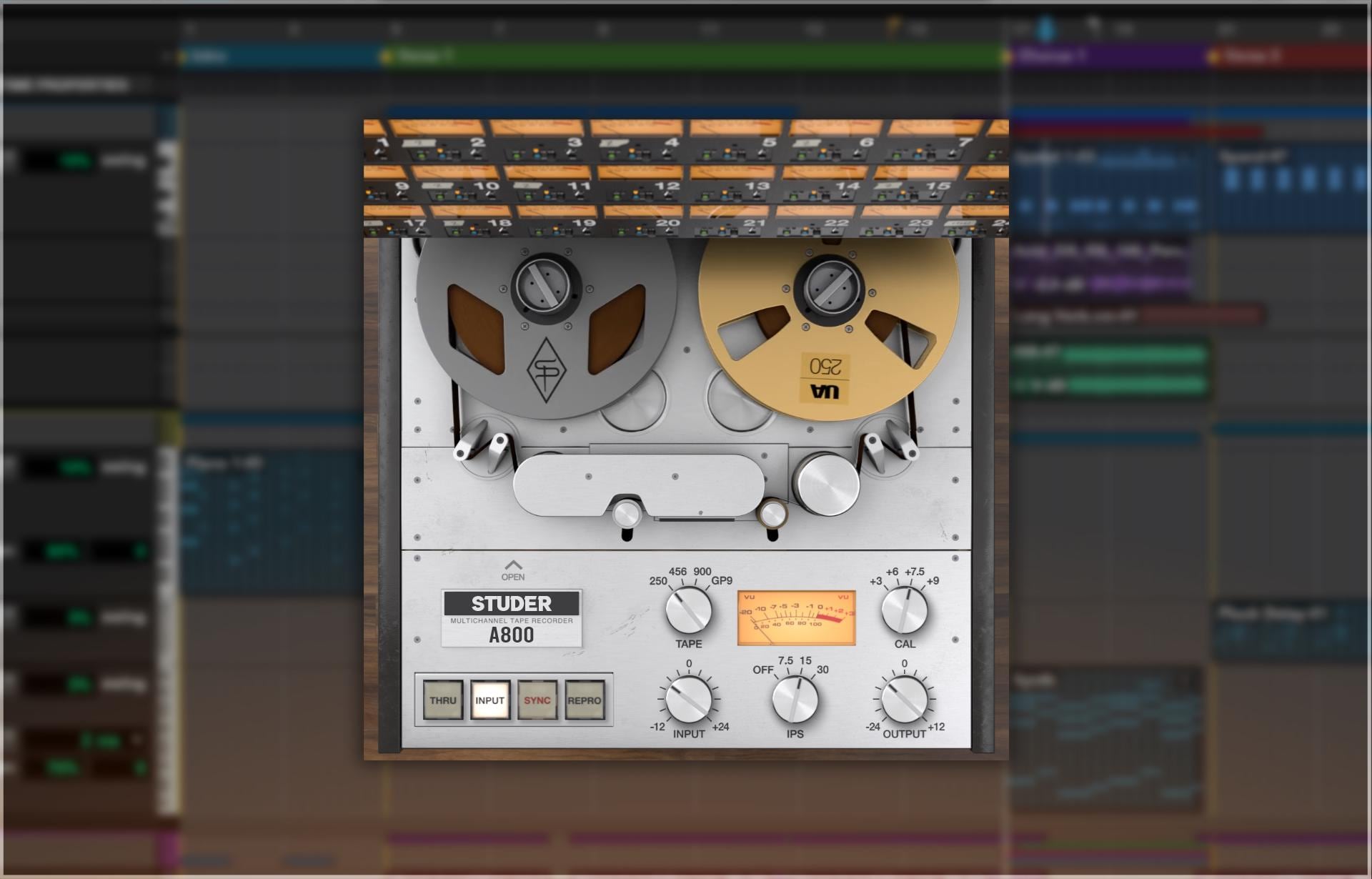Click the 15 IPS speed label
The height and width of the screenshot is (879, 1372).
coord(805,660)
